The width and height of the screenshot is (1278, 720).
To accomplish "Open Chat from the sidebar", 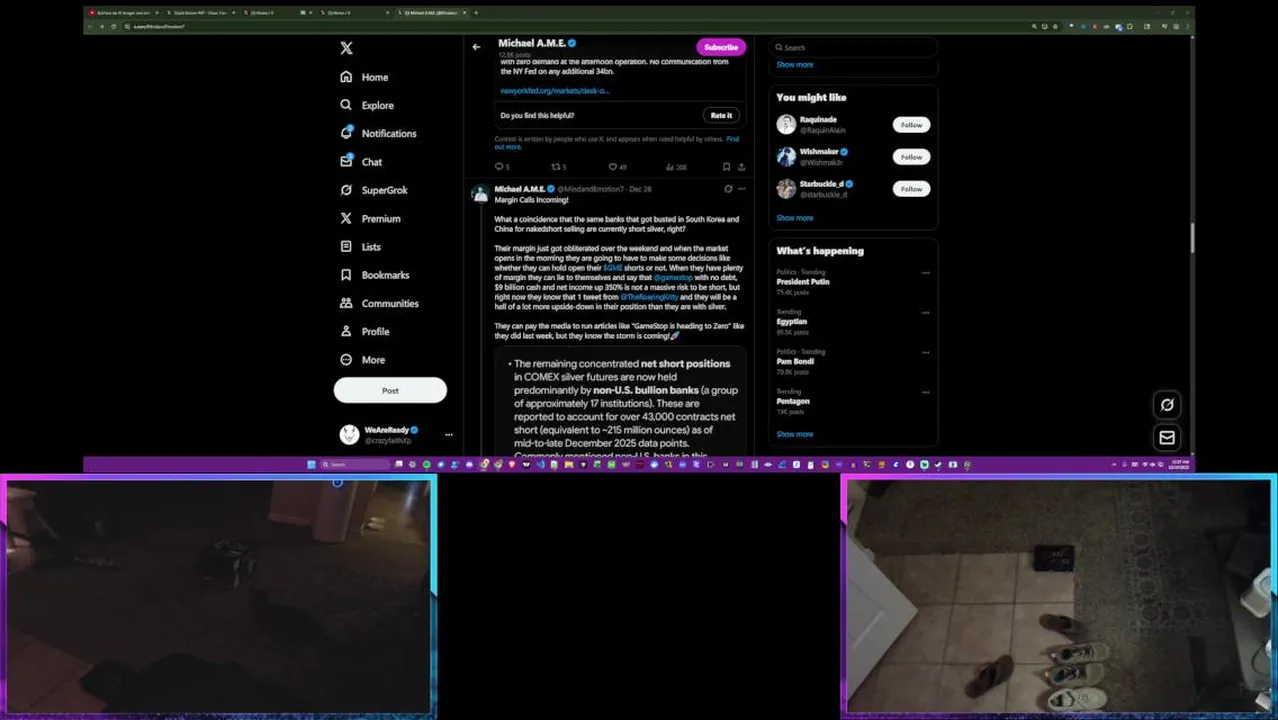I will coord(361,161).
